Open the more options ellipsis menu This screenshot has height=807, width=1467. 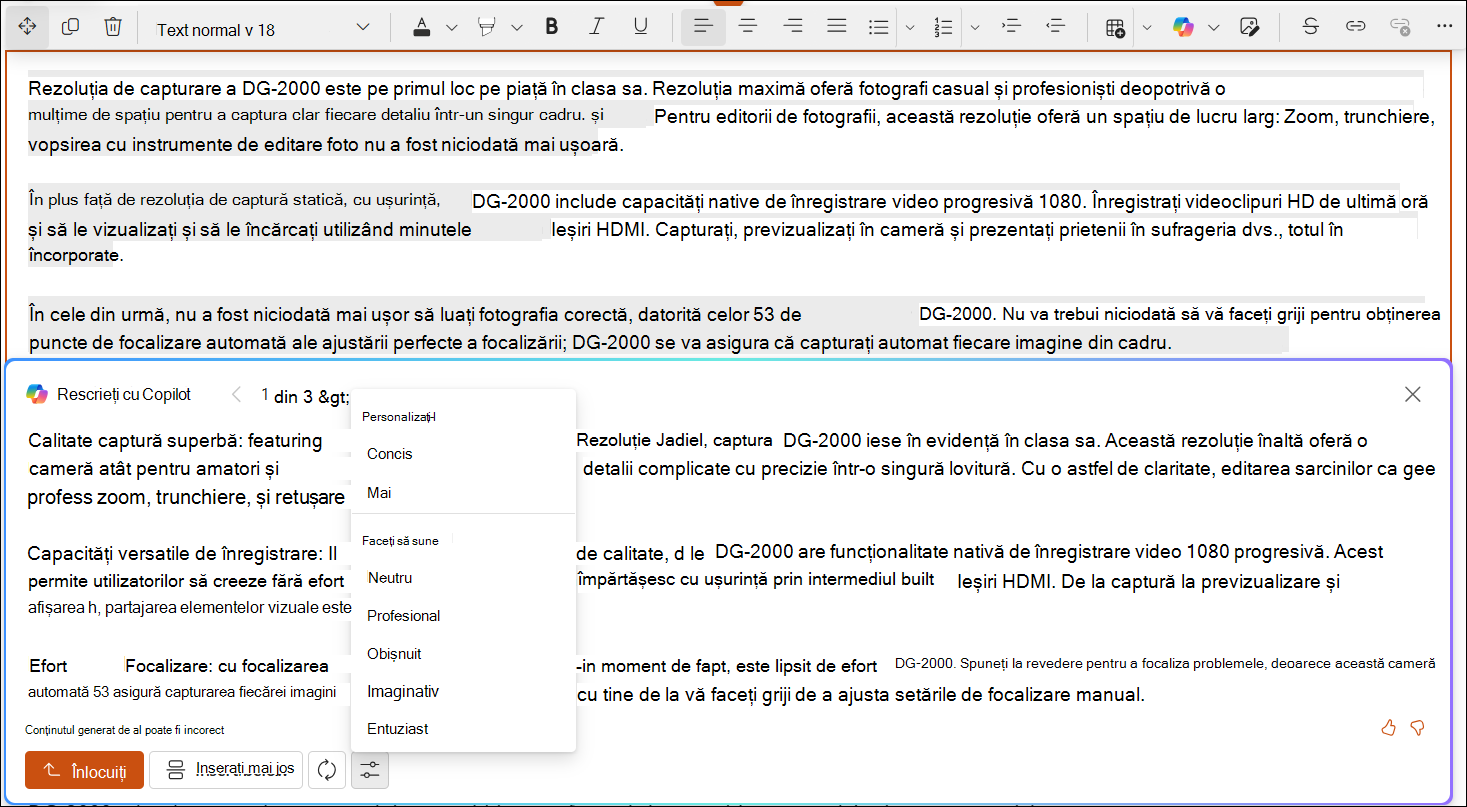click(x=1443, y=27)
